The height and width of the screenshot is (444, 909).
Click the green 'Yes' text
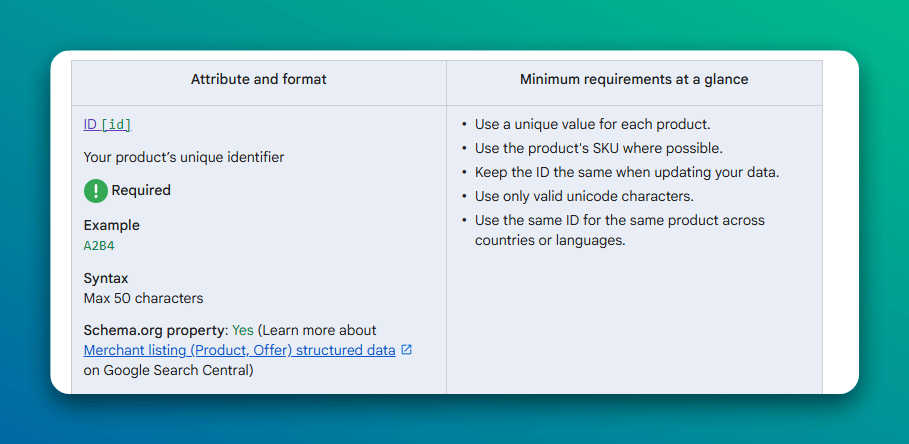point(243,330)
